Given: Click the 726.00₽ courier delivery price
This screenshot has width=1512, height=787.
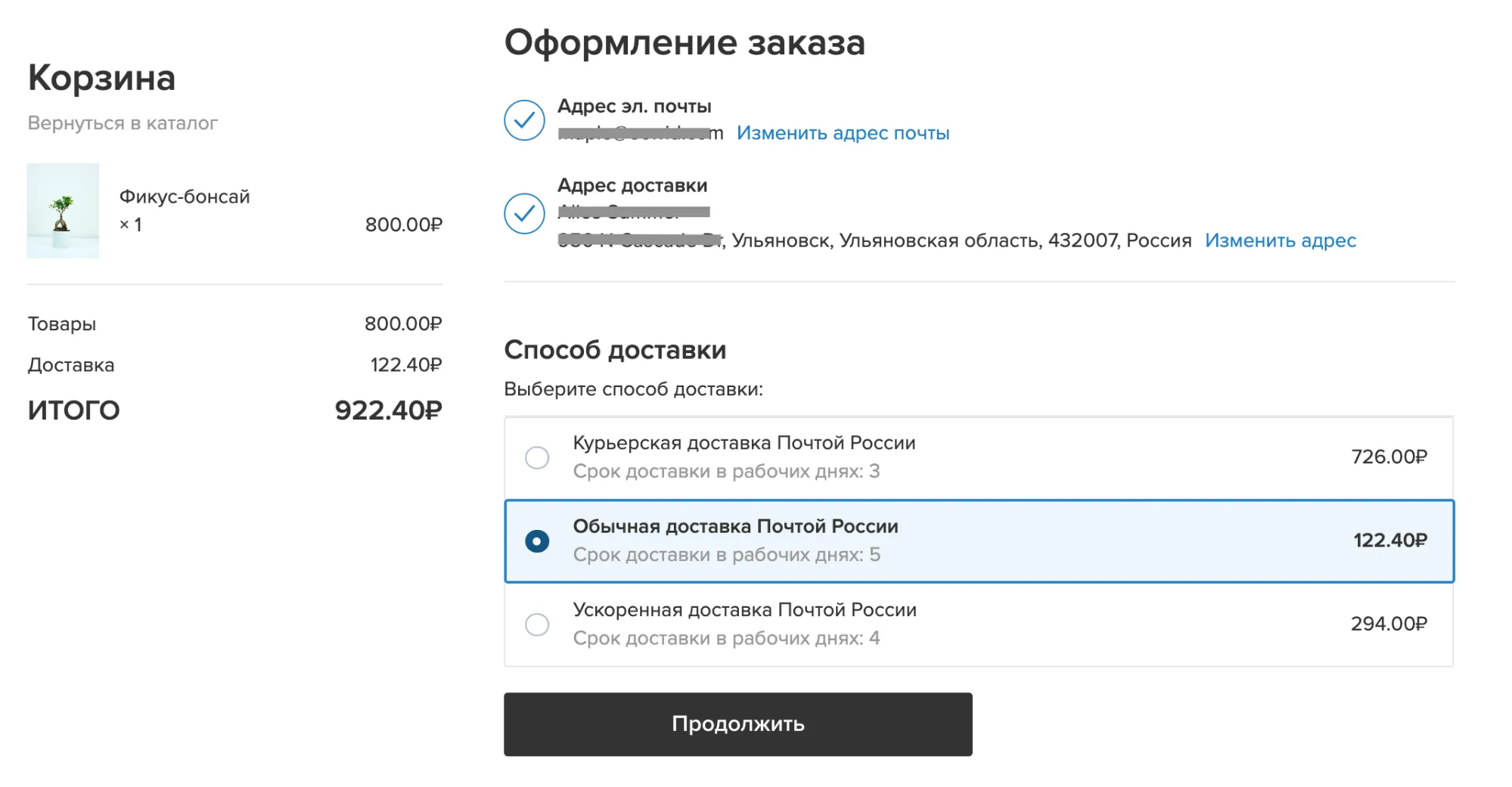Looking at the screenshot, I should (x=1389, y=457).
